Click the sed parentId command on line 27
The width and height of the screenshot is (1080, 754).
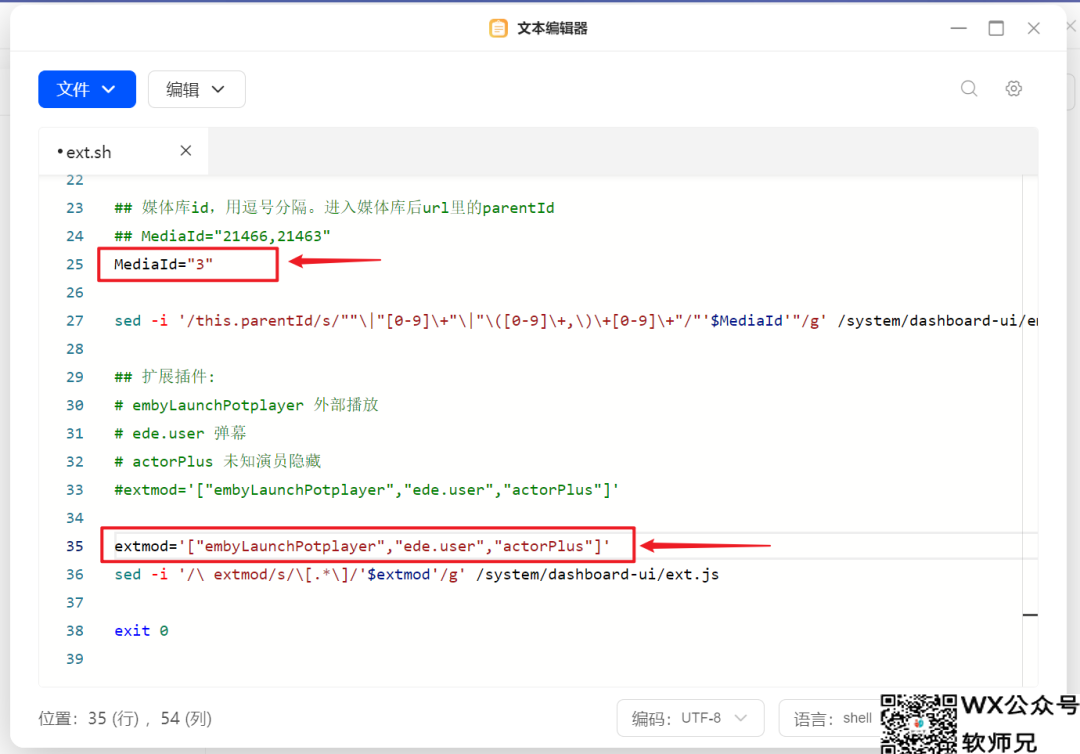[x=576, y=321]
